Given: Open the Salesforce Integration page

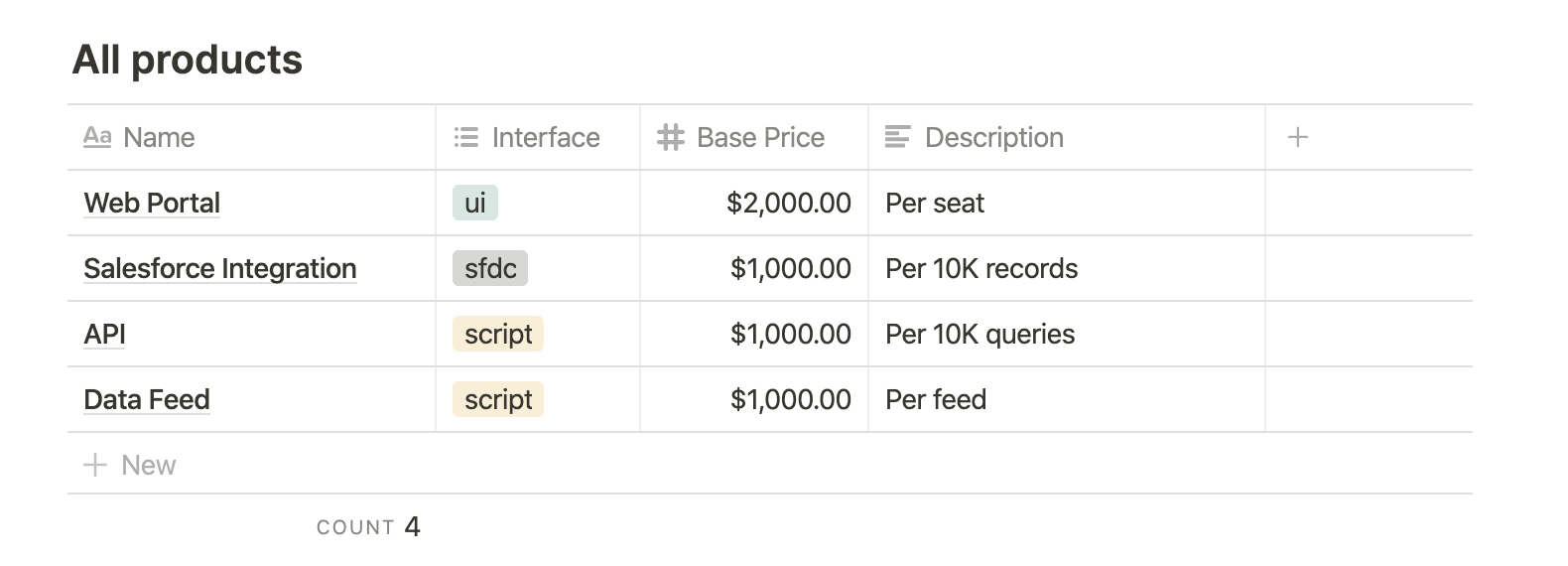Looking at the screenshot, I should [x=220, y=268].
